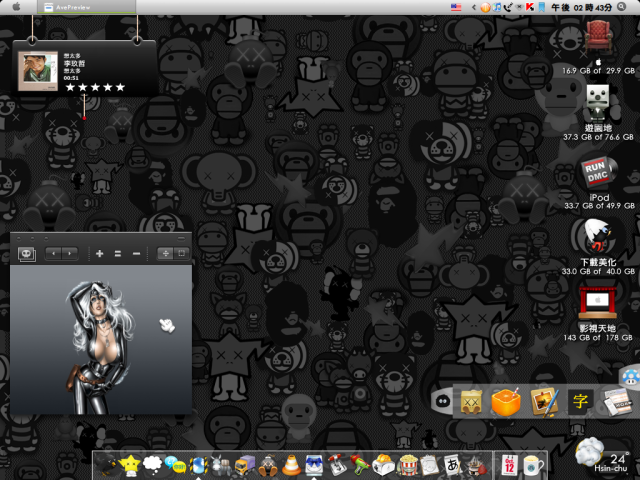Open the donkey aMule icon in Dock

tap(222, 465)
